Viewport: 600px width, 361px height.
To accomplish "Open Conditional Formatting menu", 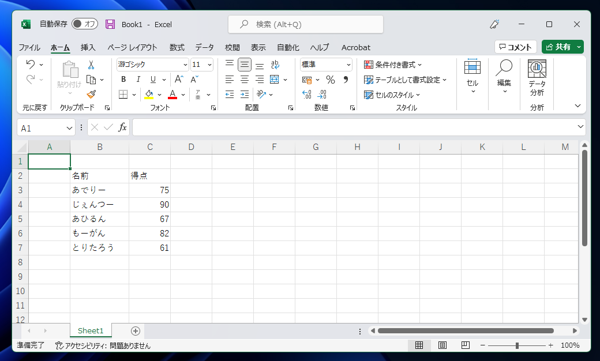I will tap(393, 65).
